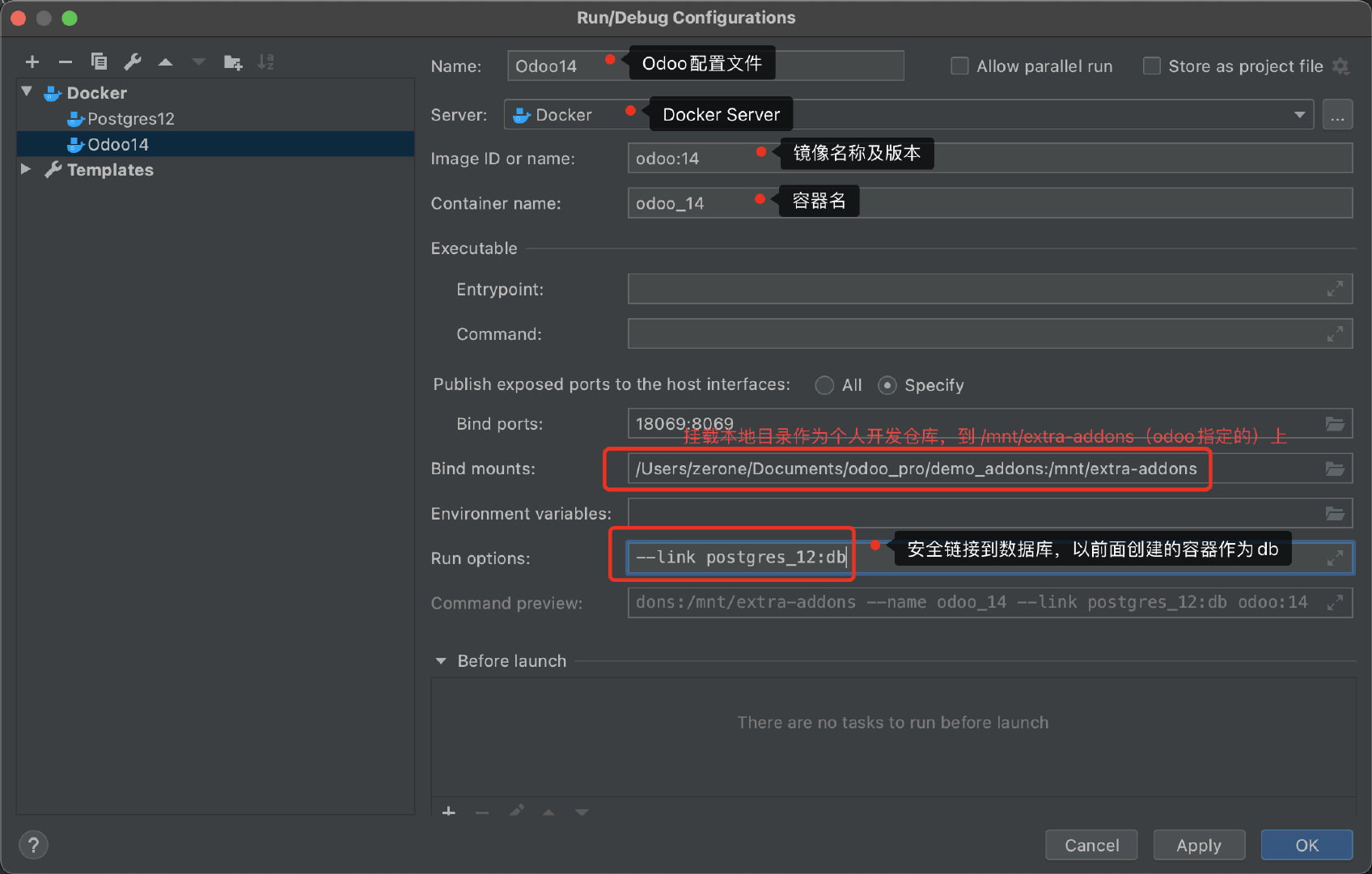Enable the Allow parallel run checkbox
This screenshot has height=874, width=1372.
click(x=959, y=66)
